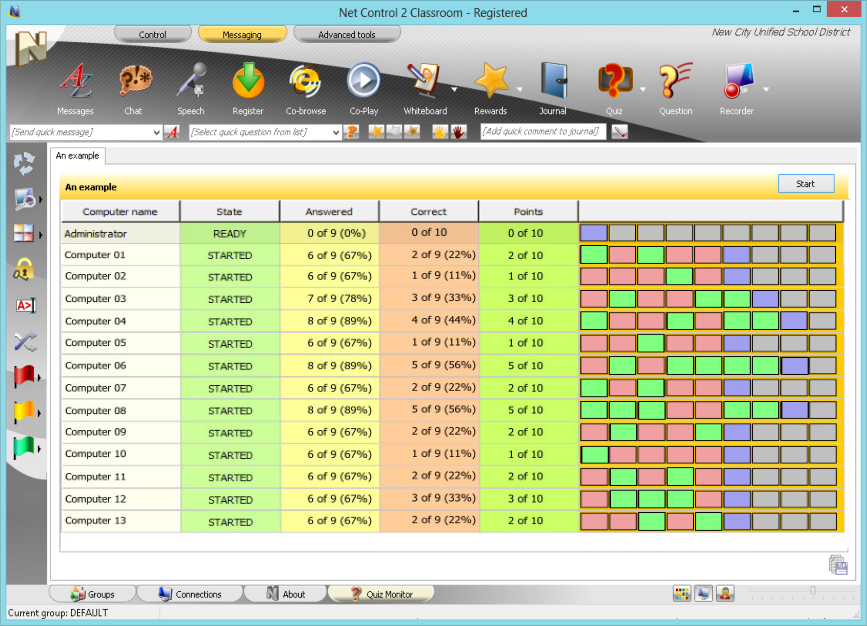Open the 'Send quick message' combo box
This screenshot has height=626, width=867.
click(86, 132)
